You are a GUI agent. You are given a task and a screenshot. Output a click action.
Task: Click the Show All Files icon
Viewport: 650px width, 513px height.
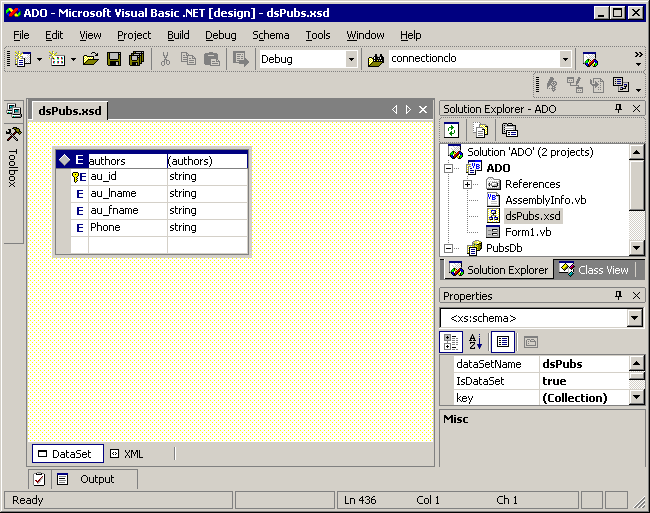pyautogui.click(x=480, y=130)
